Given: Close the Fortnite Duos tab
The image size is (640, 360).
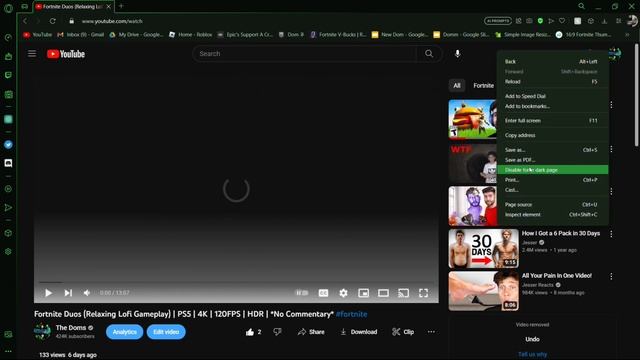Looking at the screenshot, I should [x=109, y=7].
